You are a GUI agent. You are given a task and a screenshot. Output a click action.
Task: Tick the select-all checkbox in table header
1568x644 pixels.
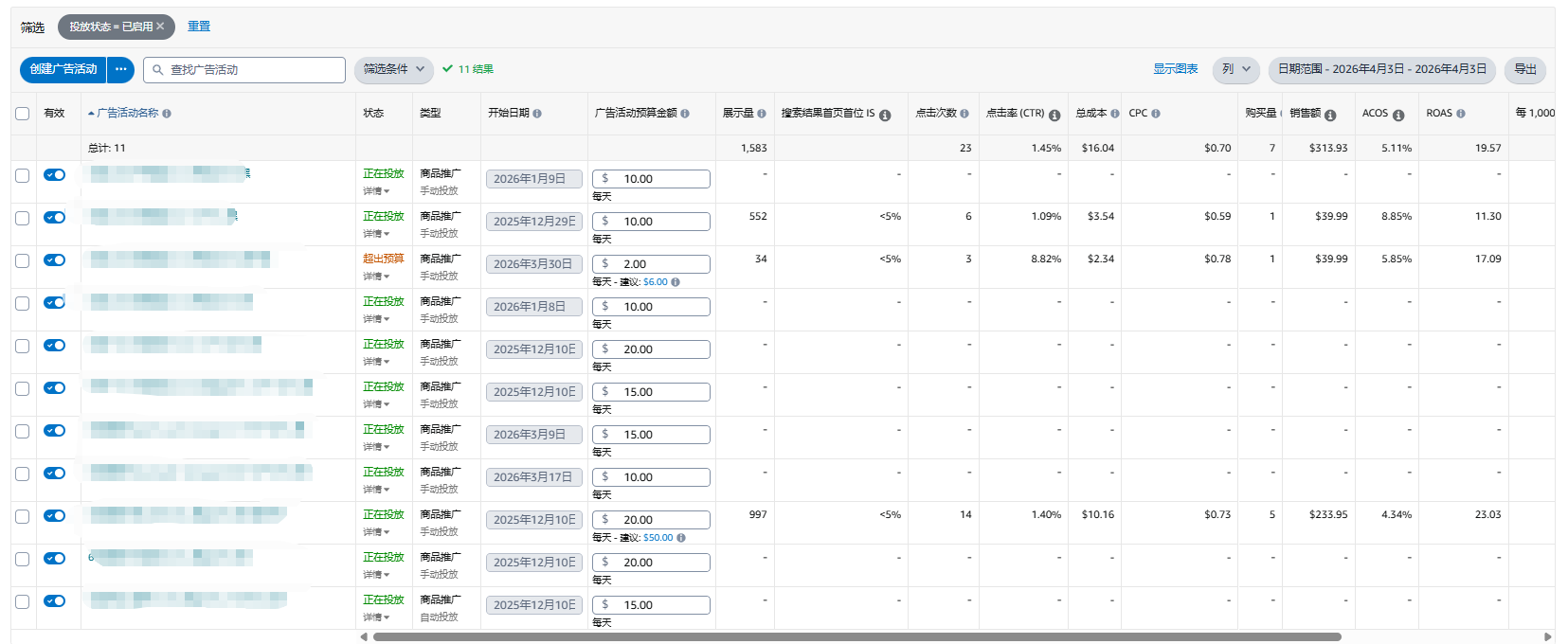(23, 114)
